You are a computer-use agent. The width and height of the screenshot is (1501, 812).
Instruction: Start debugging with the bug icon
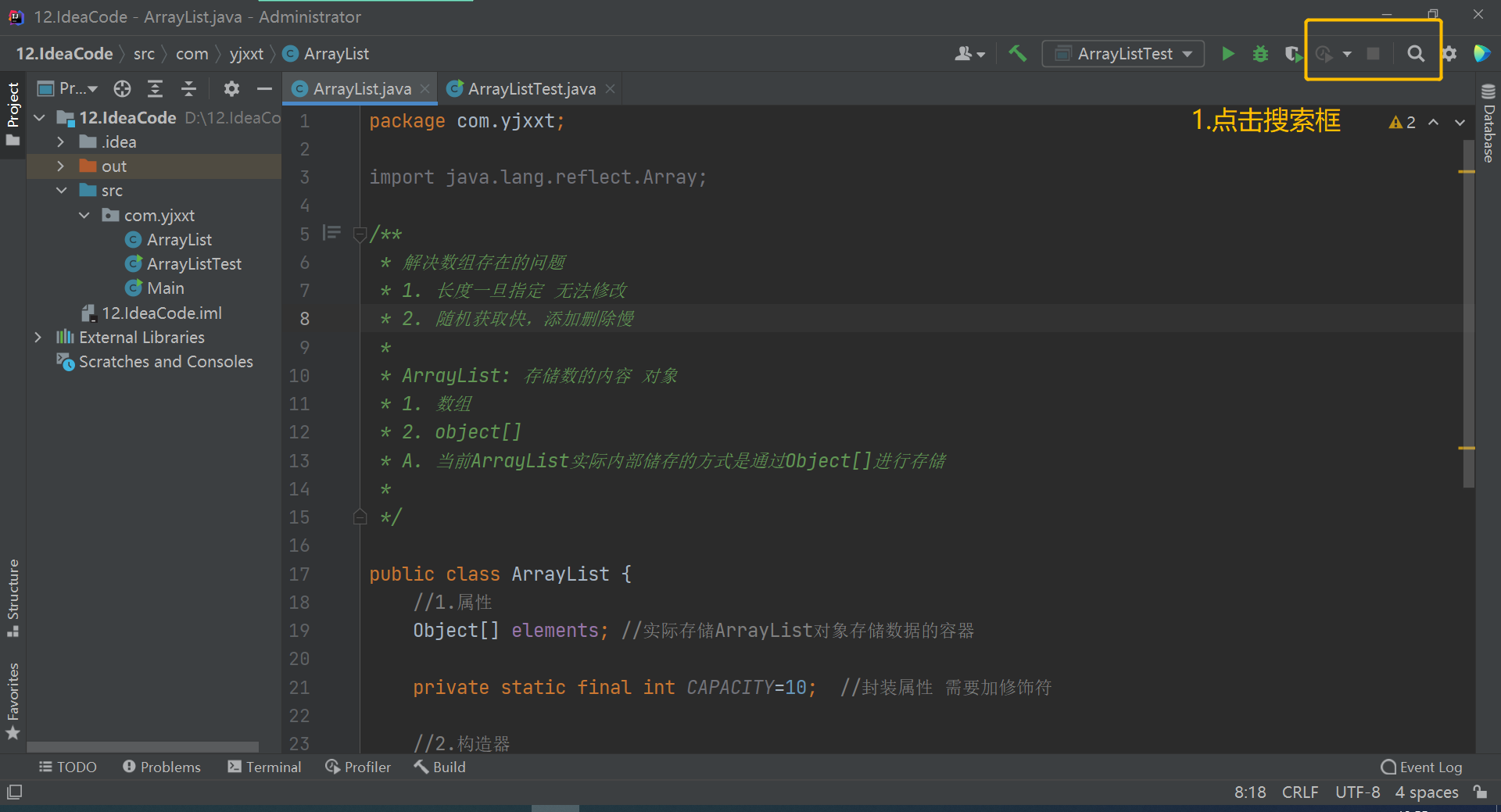tap(1260, 54)
